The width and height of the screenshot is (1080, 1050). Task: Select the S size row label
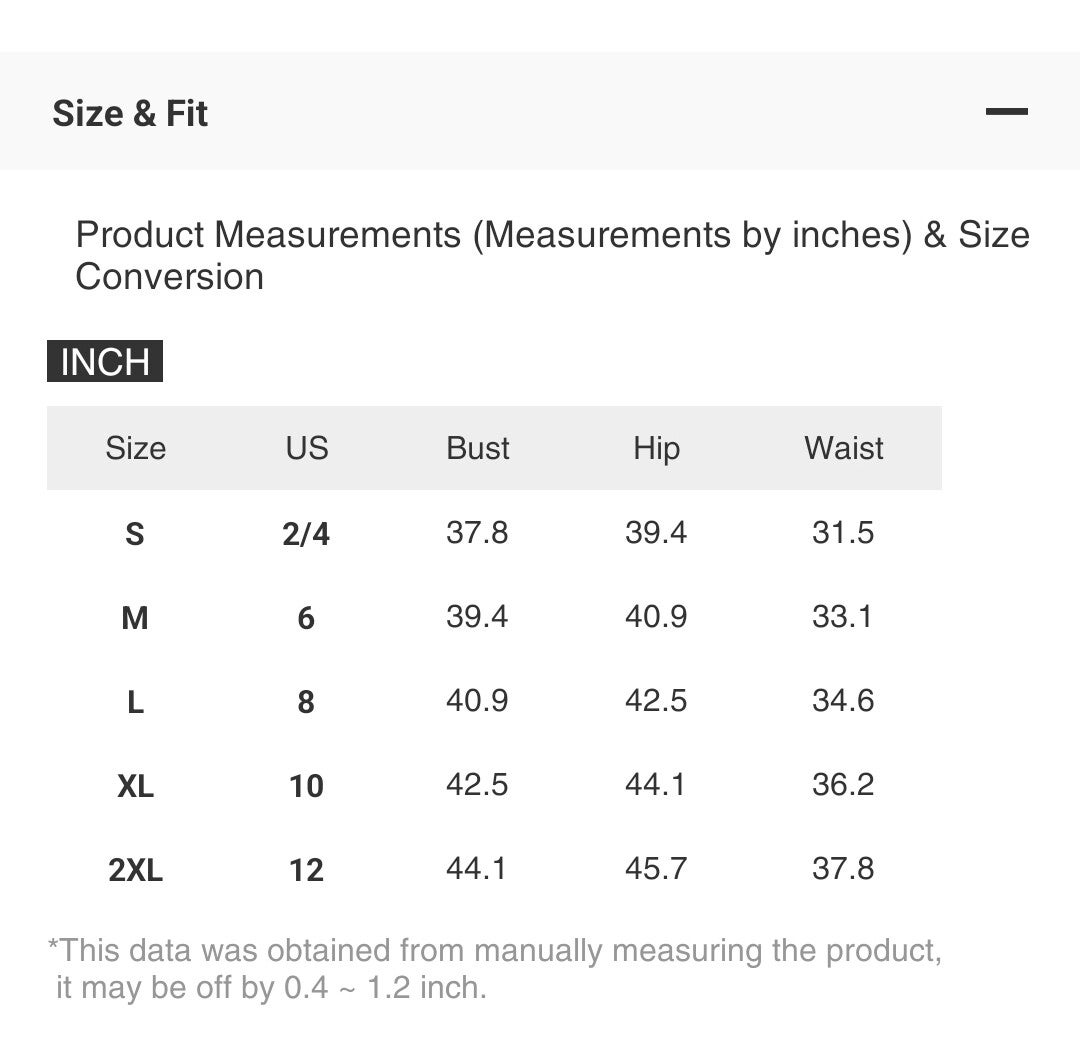[135, 534]
